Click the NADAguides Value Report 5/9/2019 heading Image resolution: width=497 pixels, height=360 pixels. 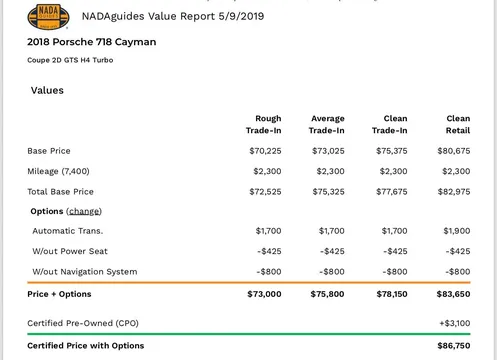[x=173, y=16]
